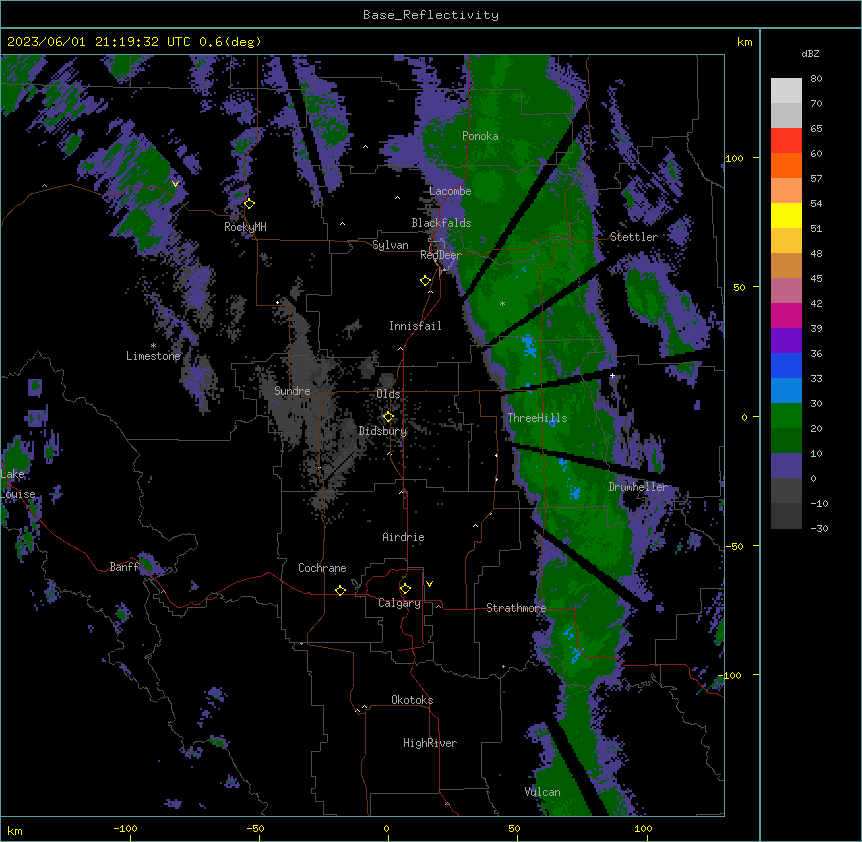862x842 pixels.
Task: Click the yellow diamond marker below RedDeer
Action: pos(426,281)
